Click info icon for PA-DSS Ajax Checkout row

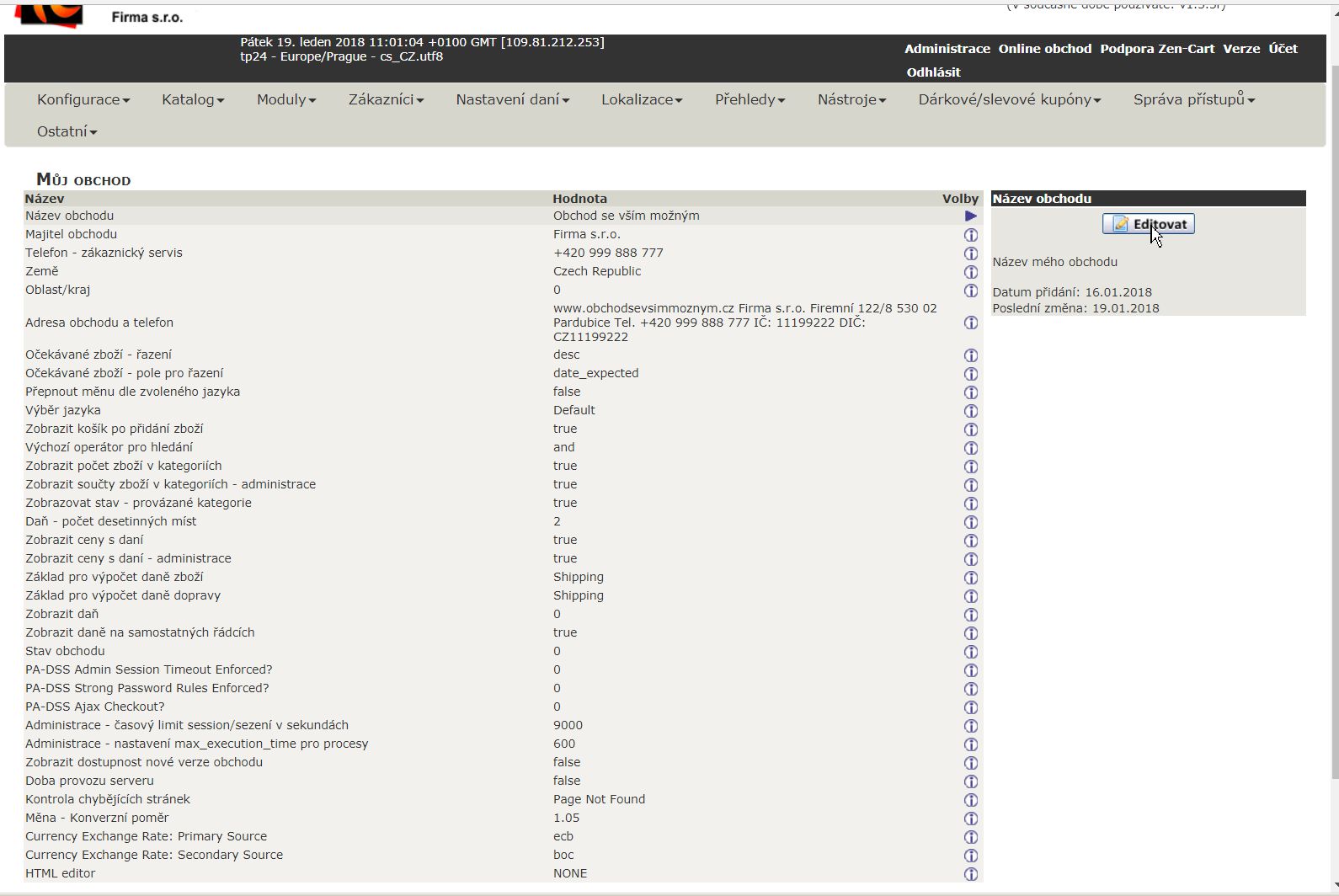970,707
